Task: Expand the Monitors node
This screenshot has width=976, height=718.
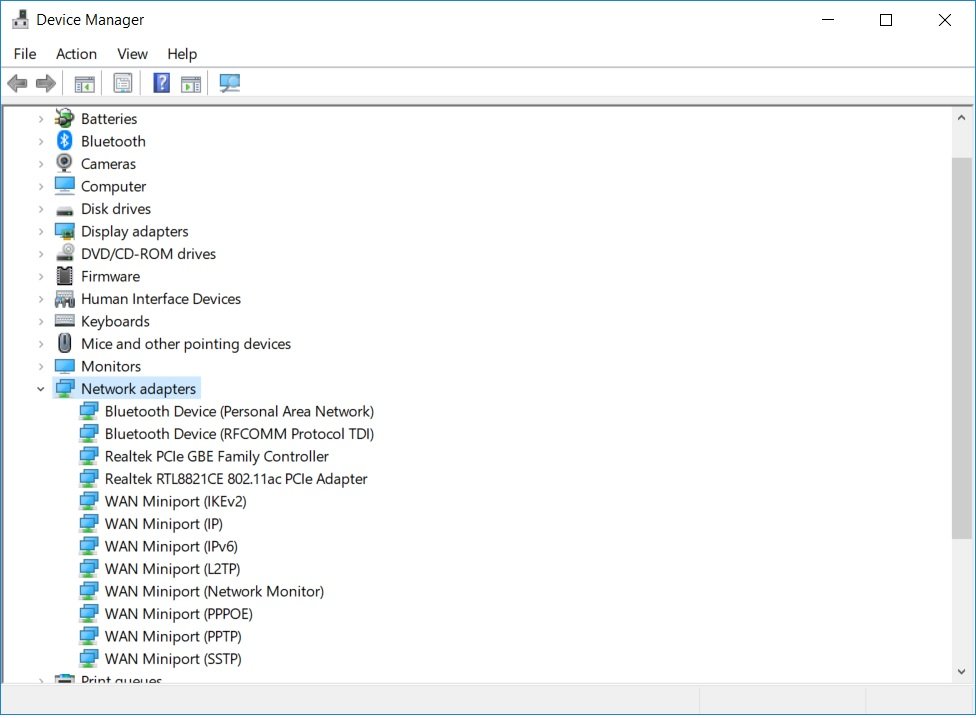Action: tap(40, 366)
